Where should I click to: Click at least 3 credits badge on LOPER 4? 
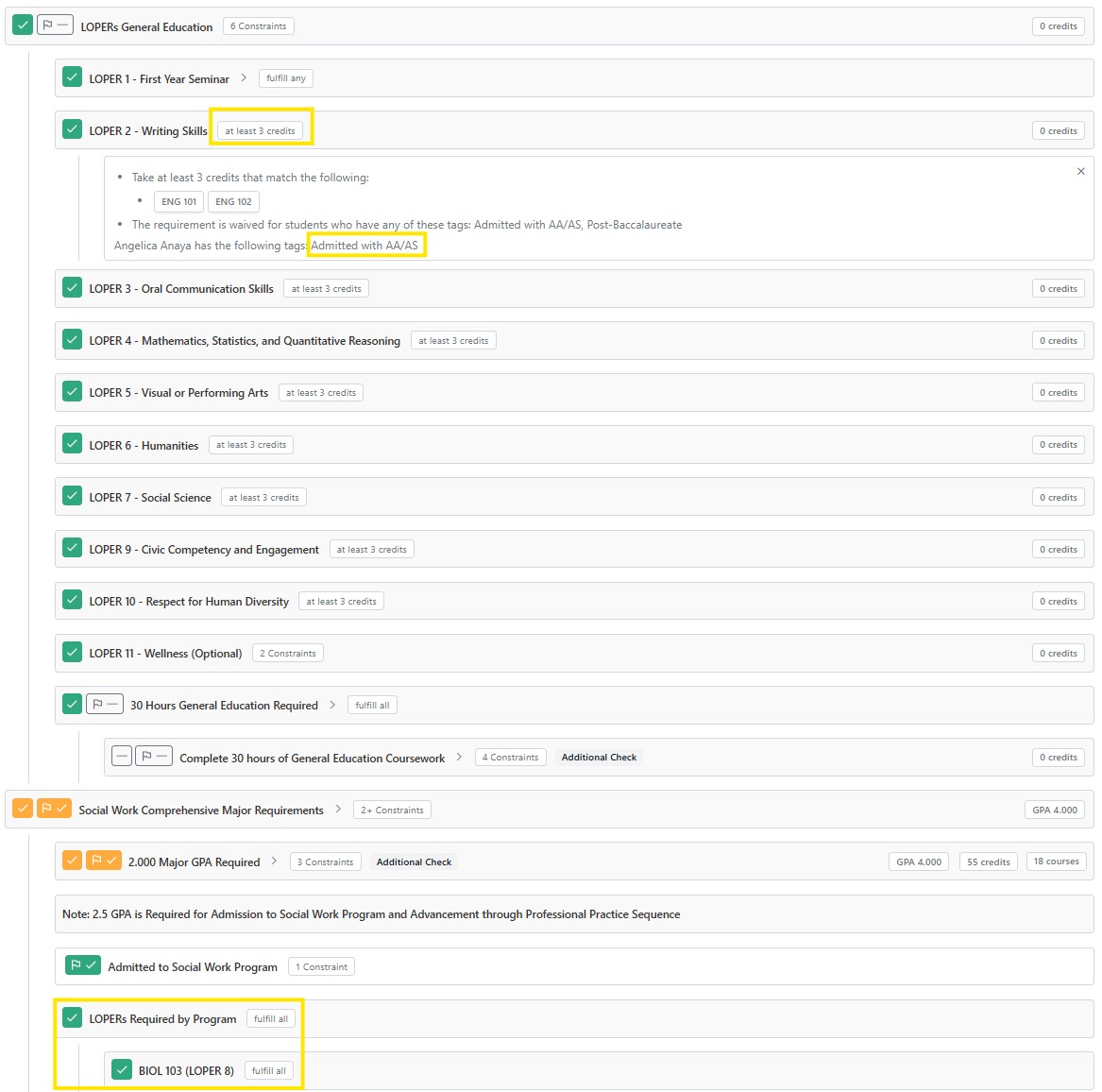pos(453,340)
